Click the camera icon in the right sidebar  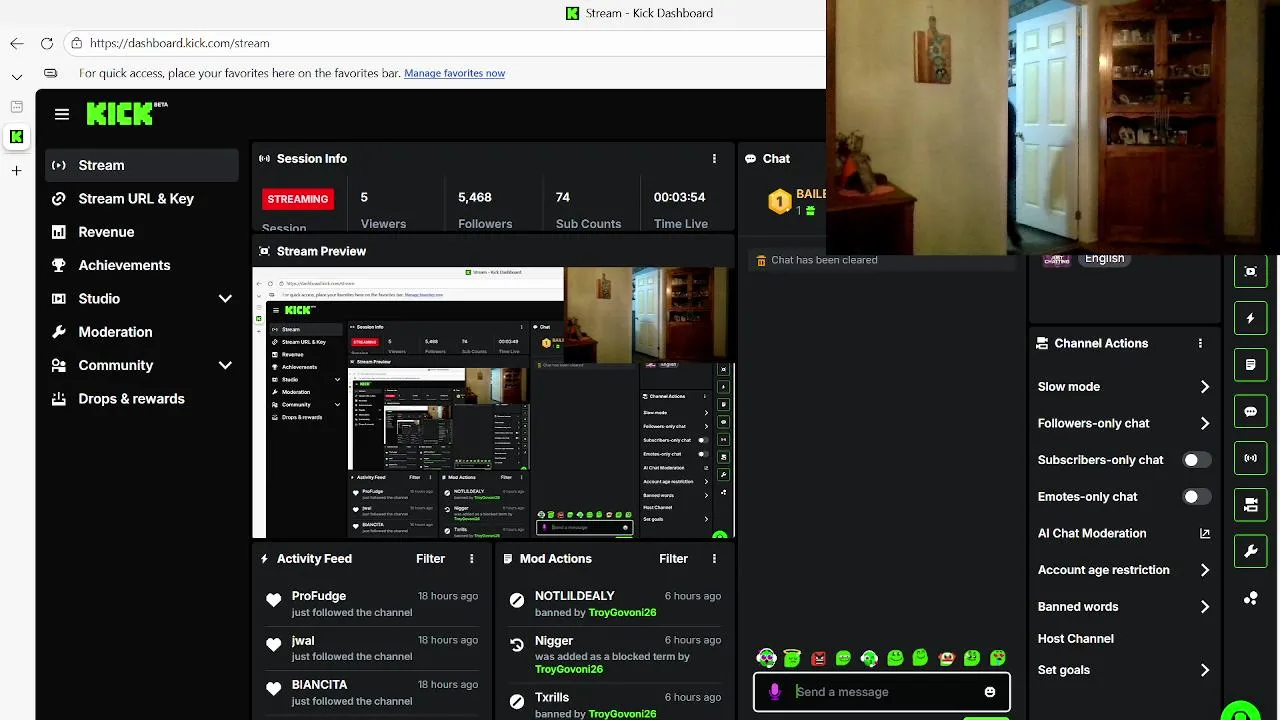1250,505
